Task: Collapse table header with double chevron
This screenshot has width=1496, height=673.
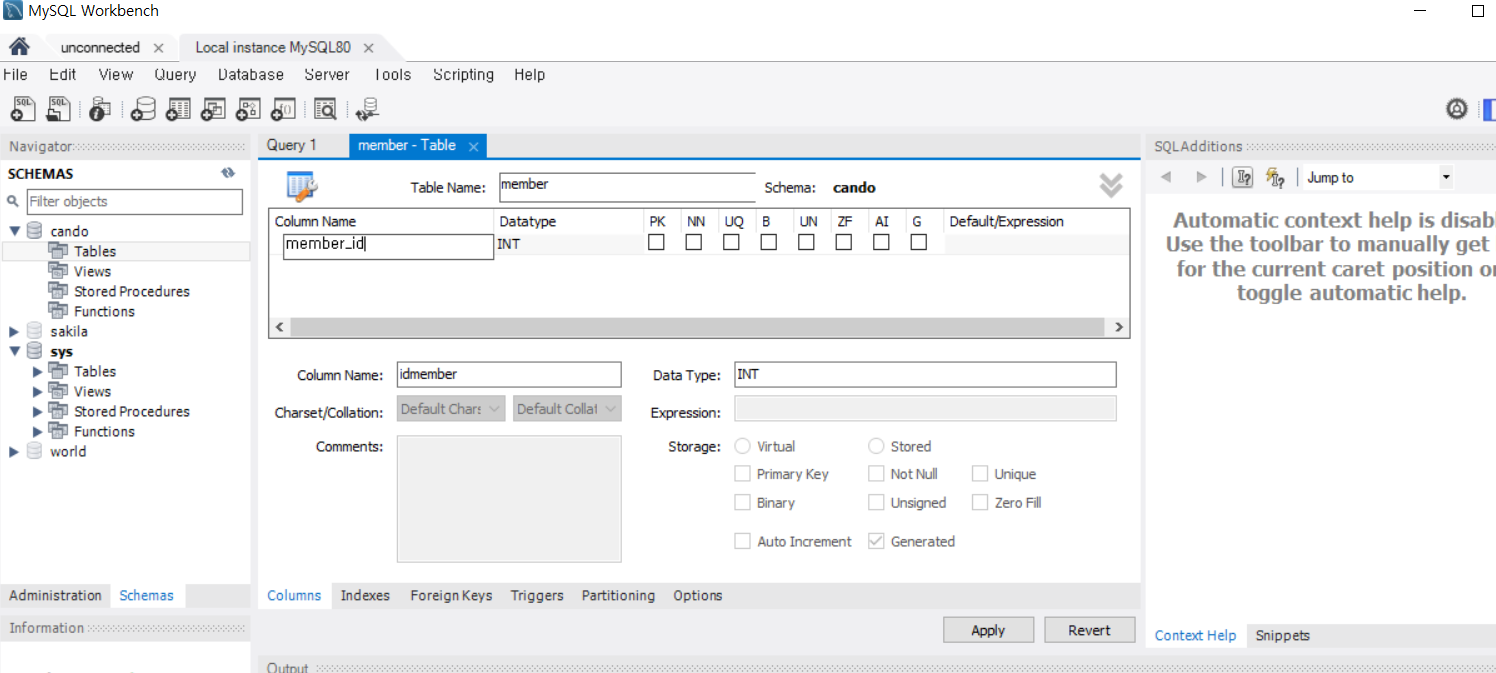Action: pos(1111,185)
